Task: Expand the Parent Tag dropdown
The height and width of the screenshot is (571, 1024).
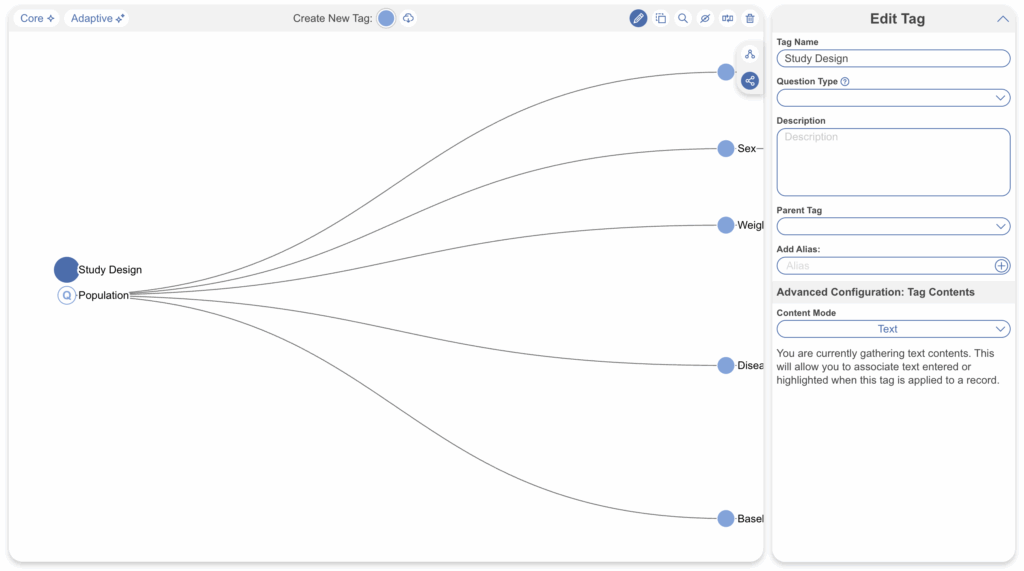Action: [893, 227]
